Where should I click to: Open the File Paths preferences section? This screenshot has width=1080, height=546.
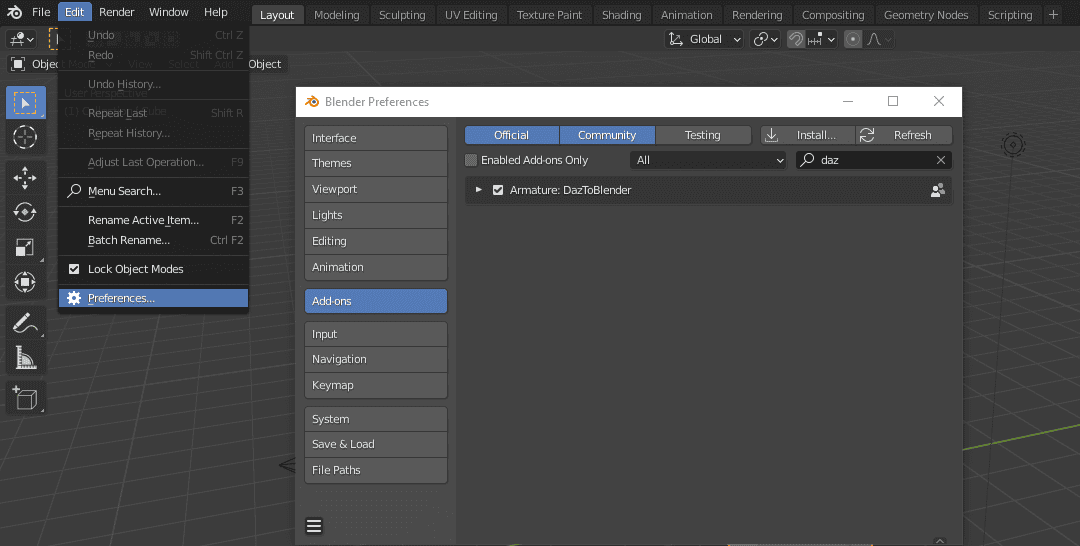point(376,470)
